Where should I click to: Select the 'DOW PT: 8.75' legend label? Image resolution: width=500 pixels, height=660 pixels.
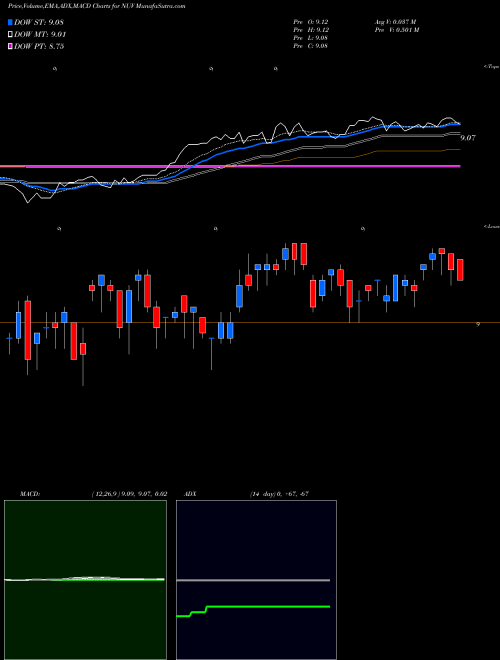coord(39,46)
